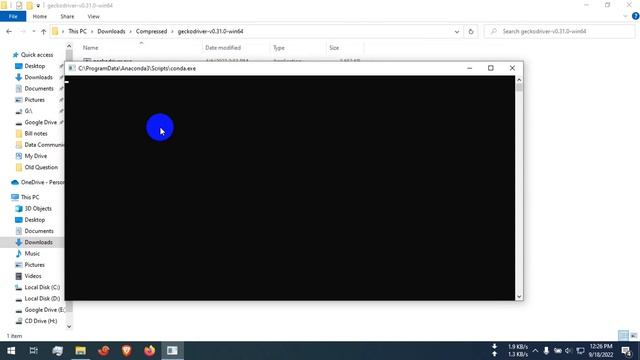Open Documents under This PC
This screenshot has height=360, width=640.
pyautogui.click(x=39, y=231)
